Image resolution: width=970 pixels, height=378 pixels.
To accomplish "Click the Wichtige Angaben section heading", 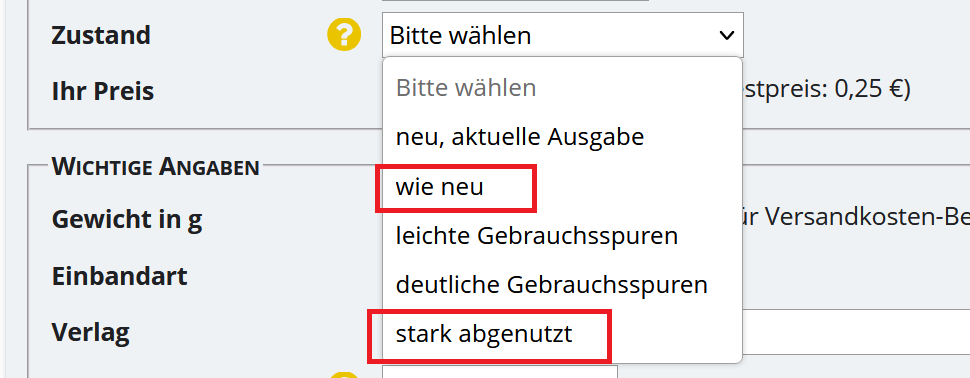I will click(x=155, y=166).
